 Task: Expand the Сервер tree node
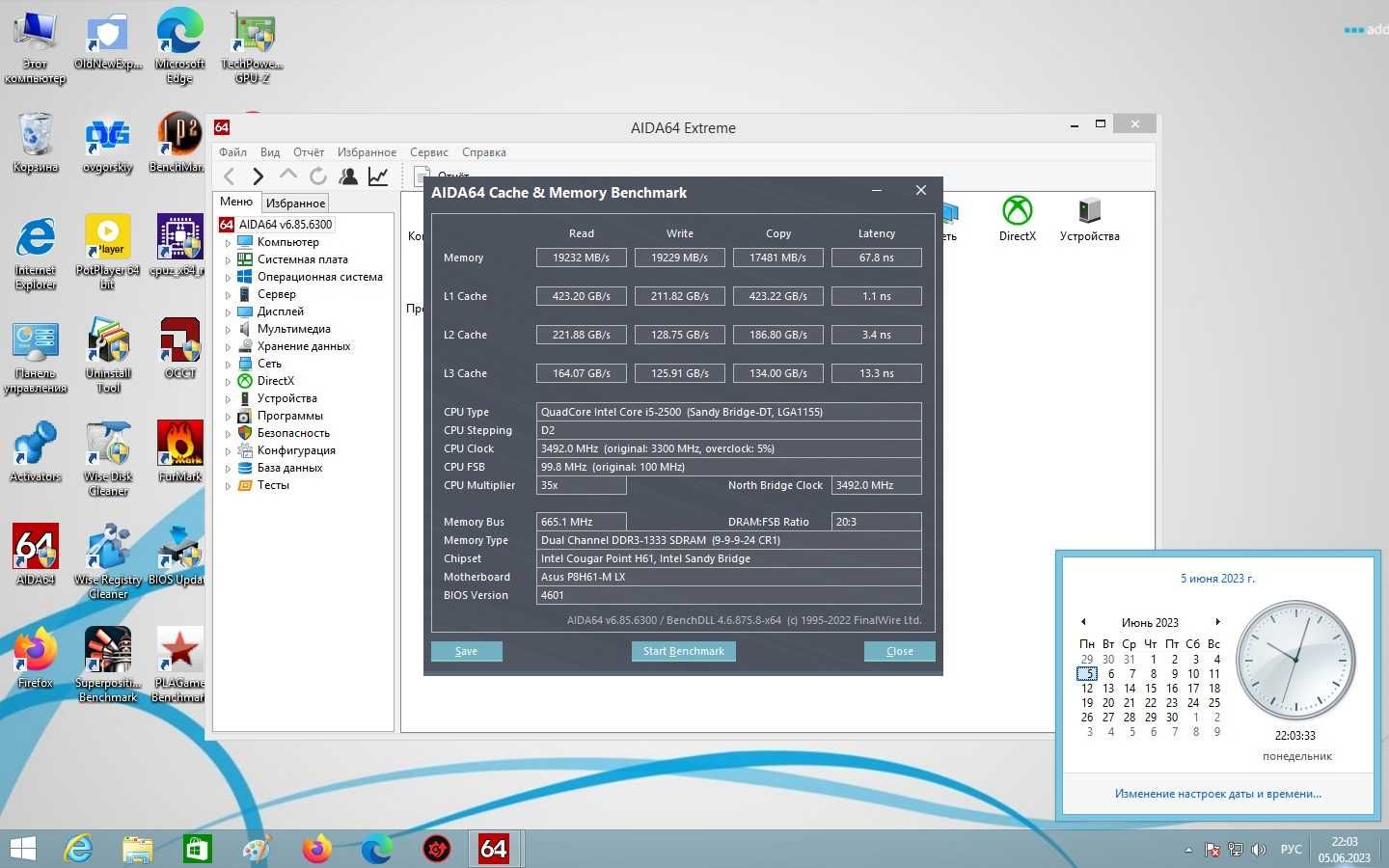pos(229,295)
